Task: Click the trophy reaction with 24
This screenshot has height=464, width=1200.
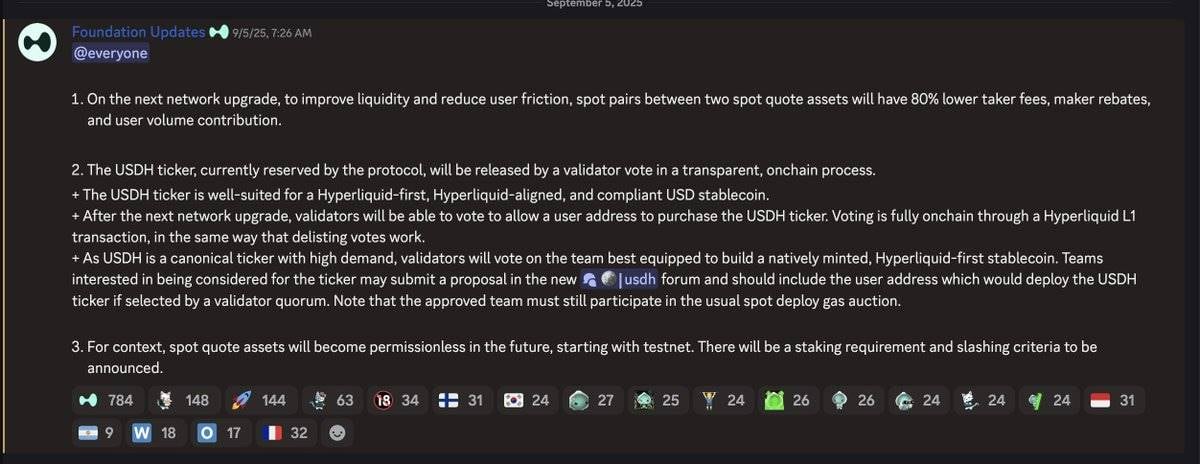Action: [x=721, y=400]
